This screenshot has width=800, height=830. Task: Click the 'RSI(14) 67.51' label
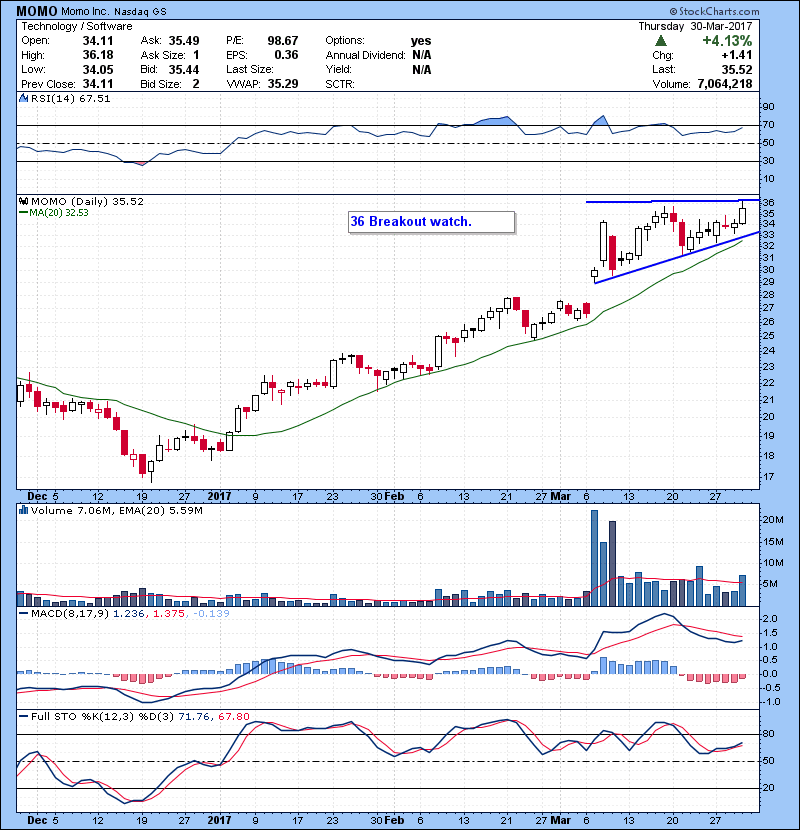[70, 98]
